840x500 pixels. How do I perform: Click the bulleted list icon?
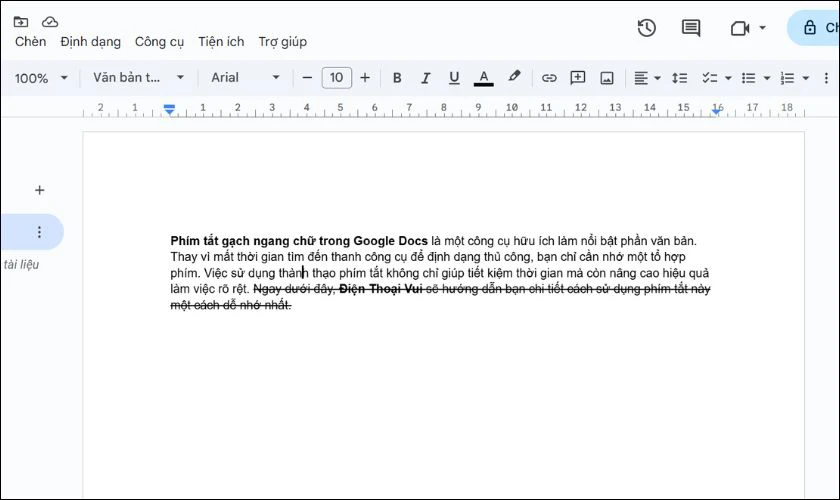(x=748, y=78)
